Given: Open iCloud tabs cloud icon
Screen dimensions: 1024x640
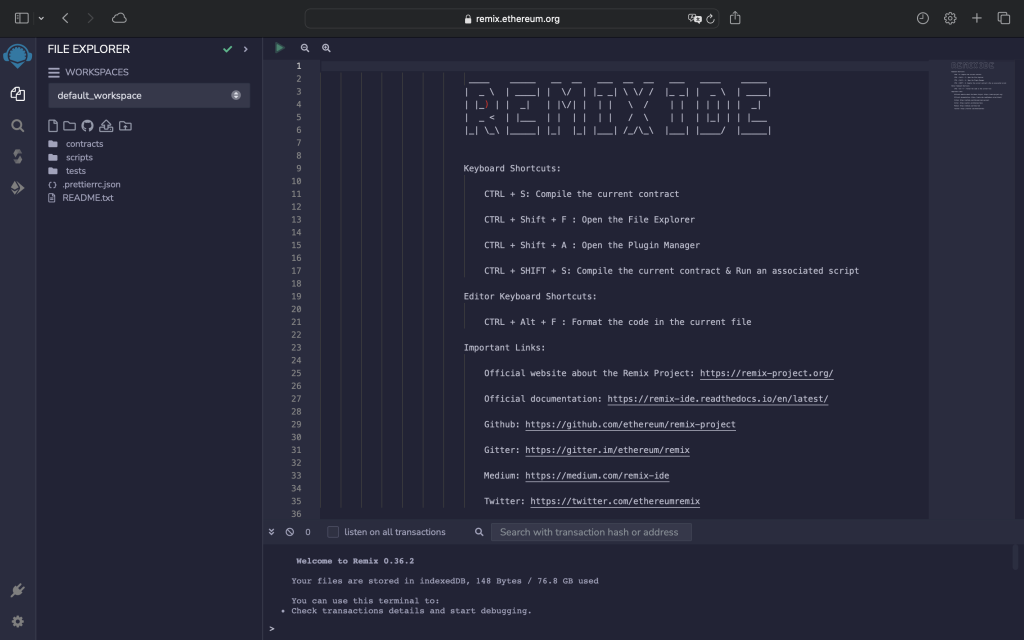Looking at the screenshot, I should pyautogui.click(x=119, y=18).
